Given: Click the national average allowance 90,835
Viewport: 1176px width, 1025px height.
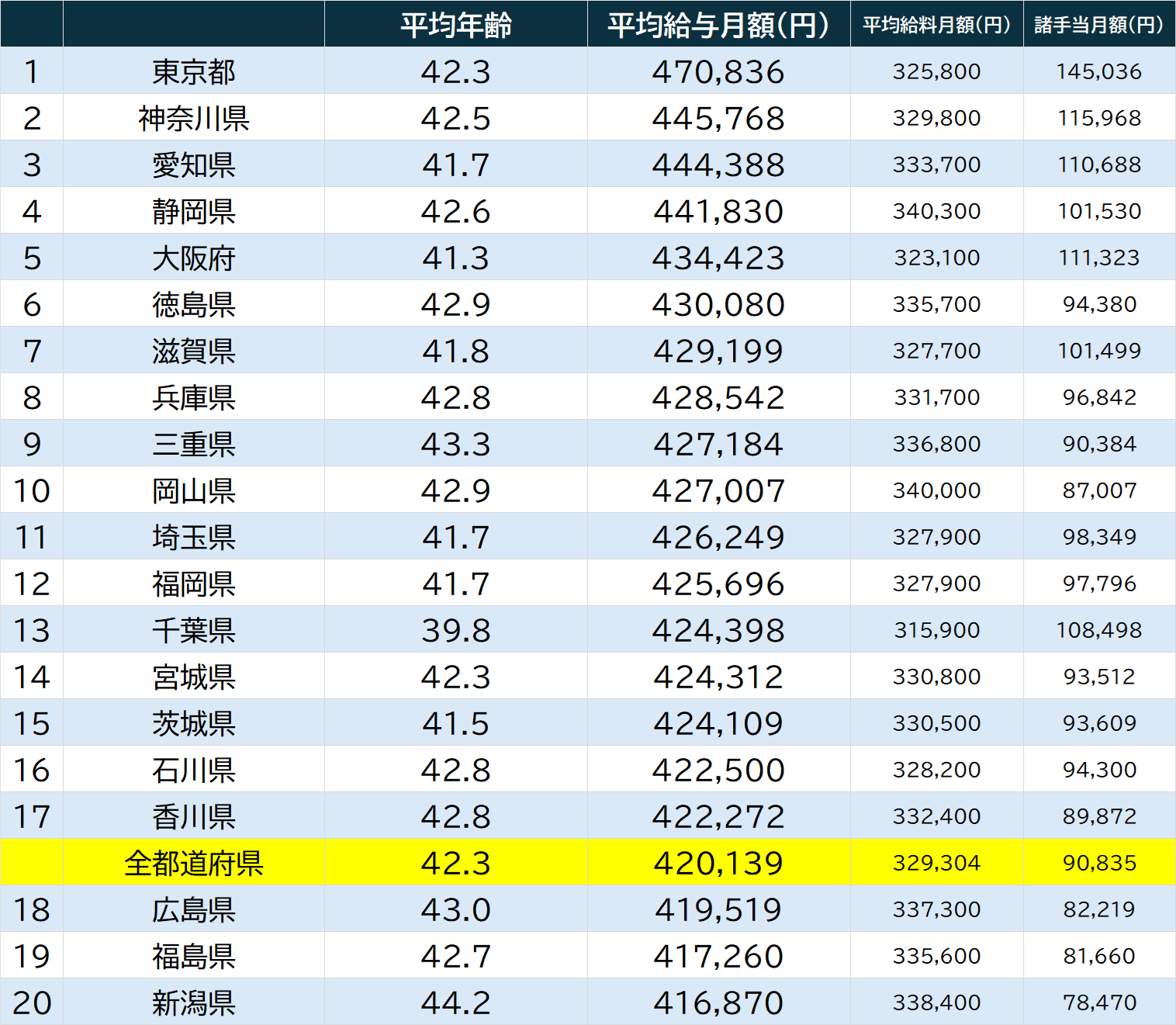Looking at the screenshot, I should pyautogui.click(x=1098, y=863).
